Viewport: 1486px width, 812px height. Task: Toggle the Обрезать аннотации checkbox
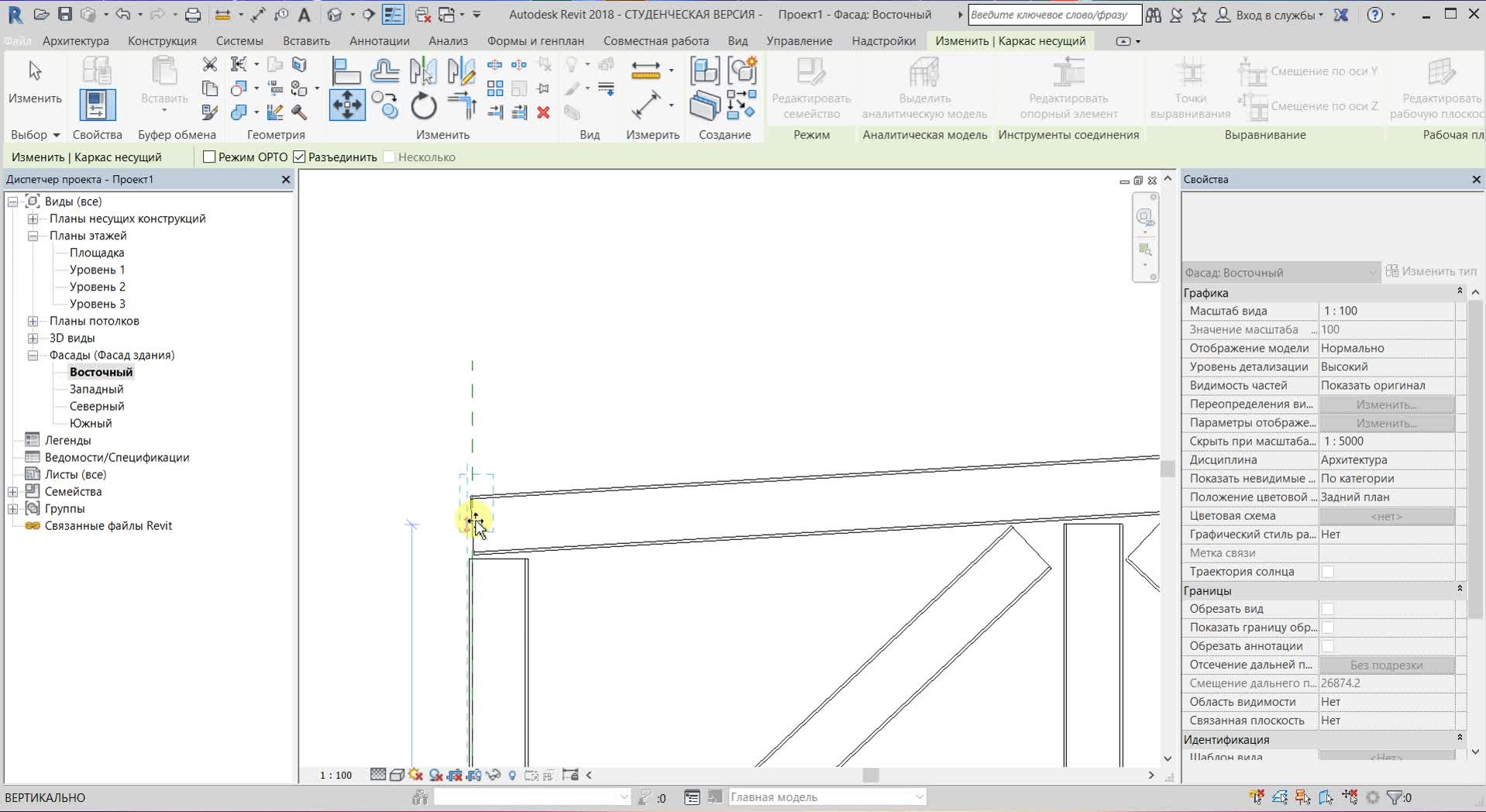[1328, 646]
